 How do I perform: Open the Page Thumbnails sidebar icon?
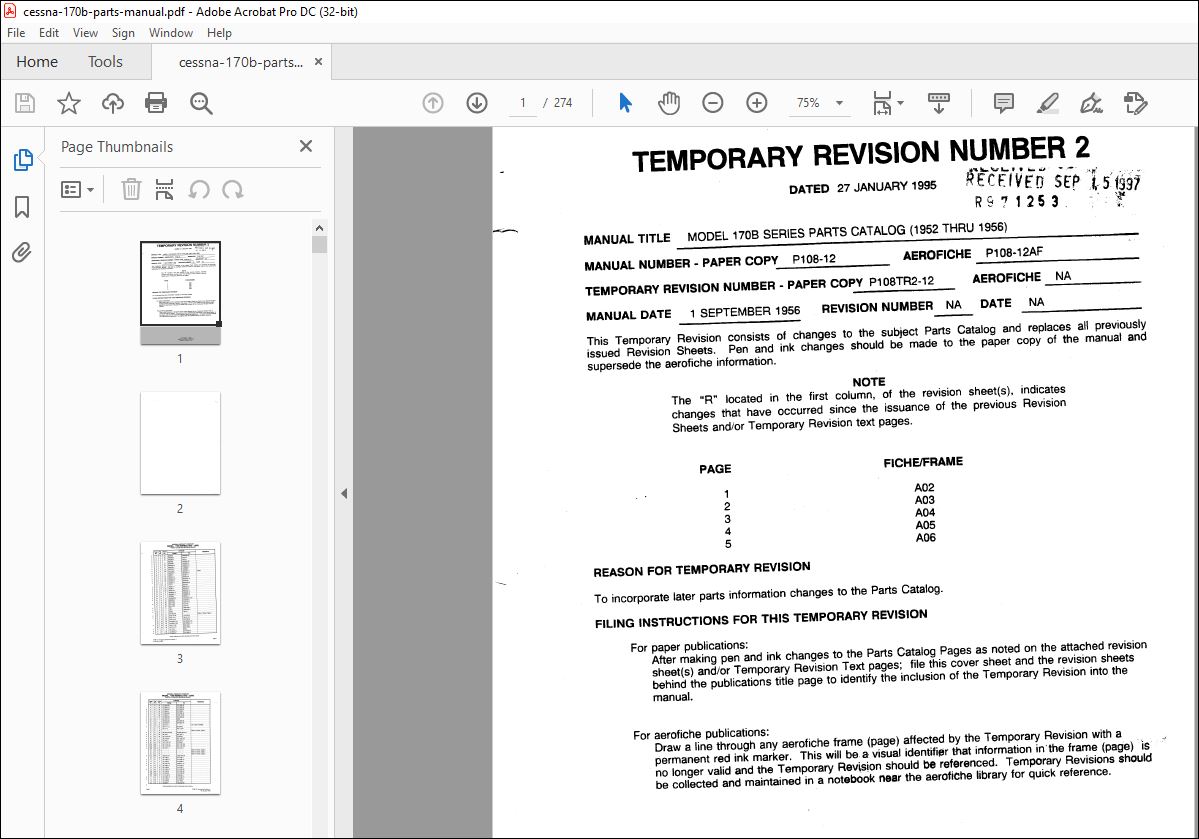[x=23, y=160]
